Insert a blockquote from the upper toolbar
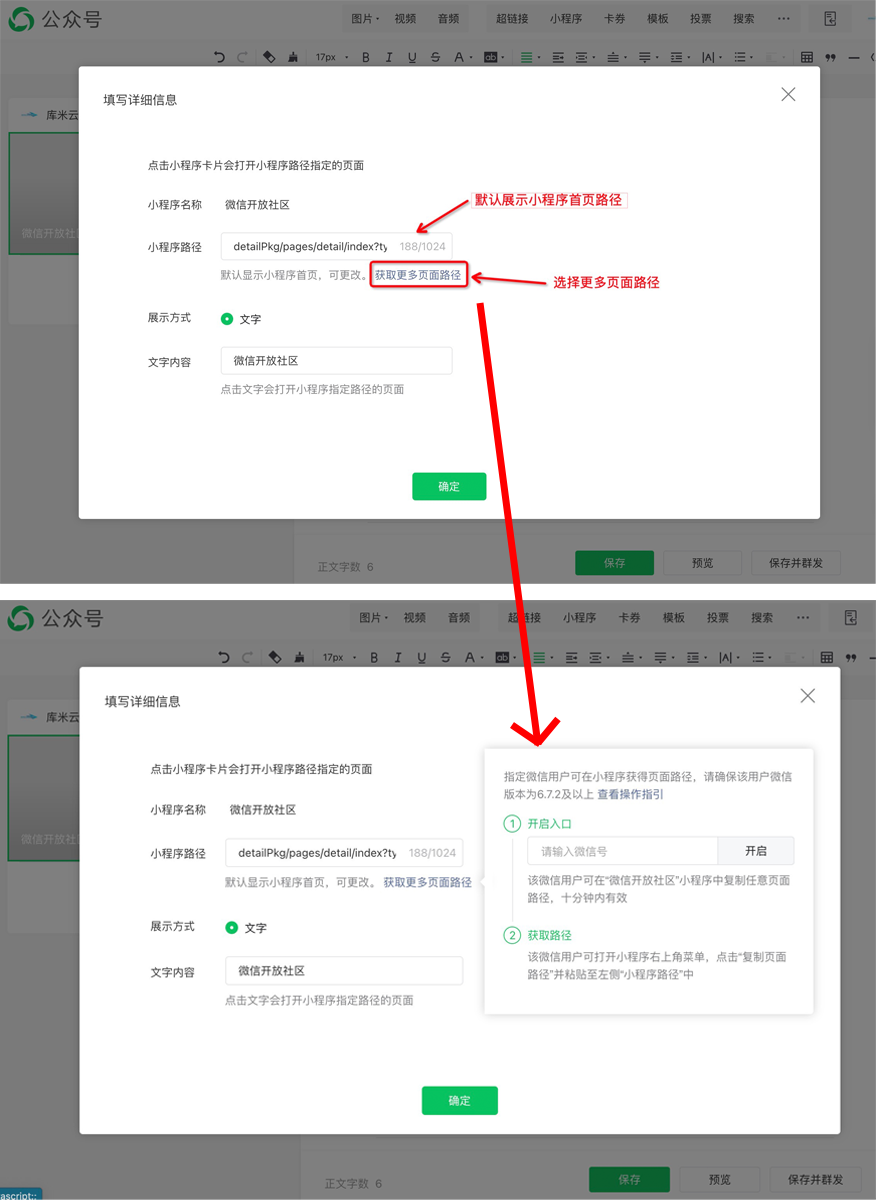 832,58
